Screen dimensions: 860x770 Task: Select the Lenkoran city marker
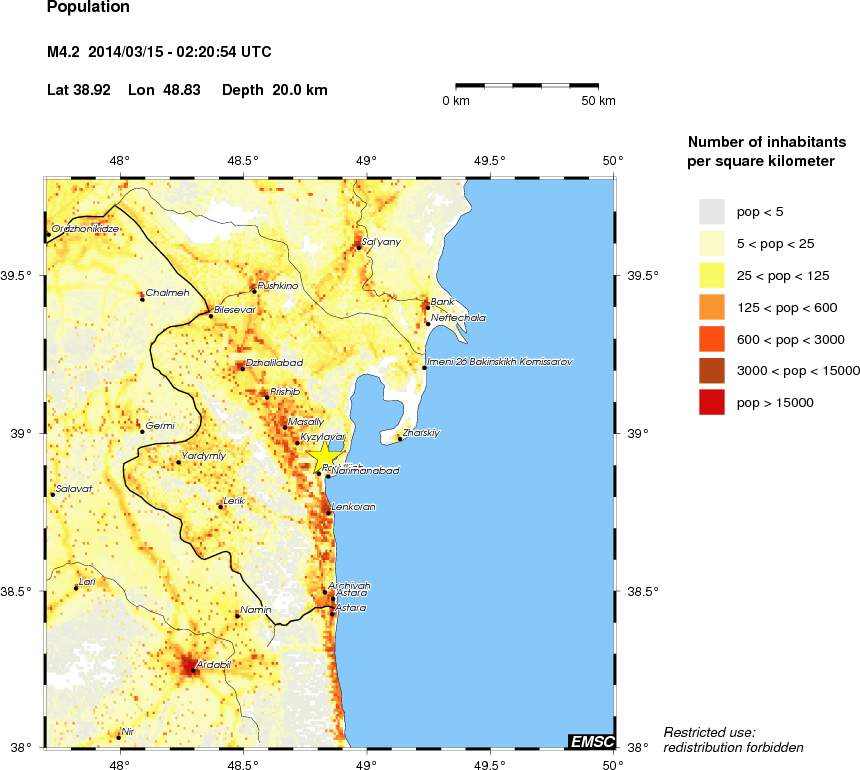[x=329, y=513]
